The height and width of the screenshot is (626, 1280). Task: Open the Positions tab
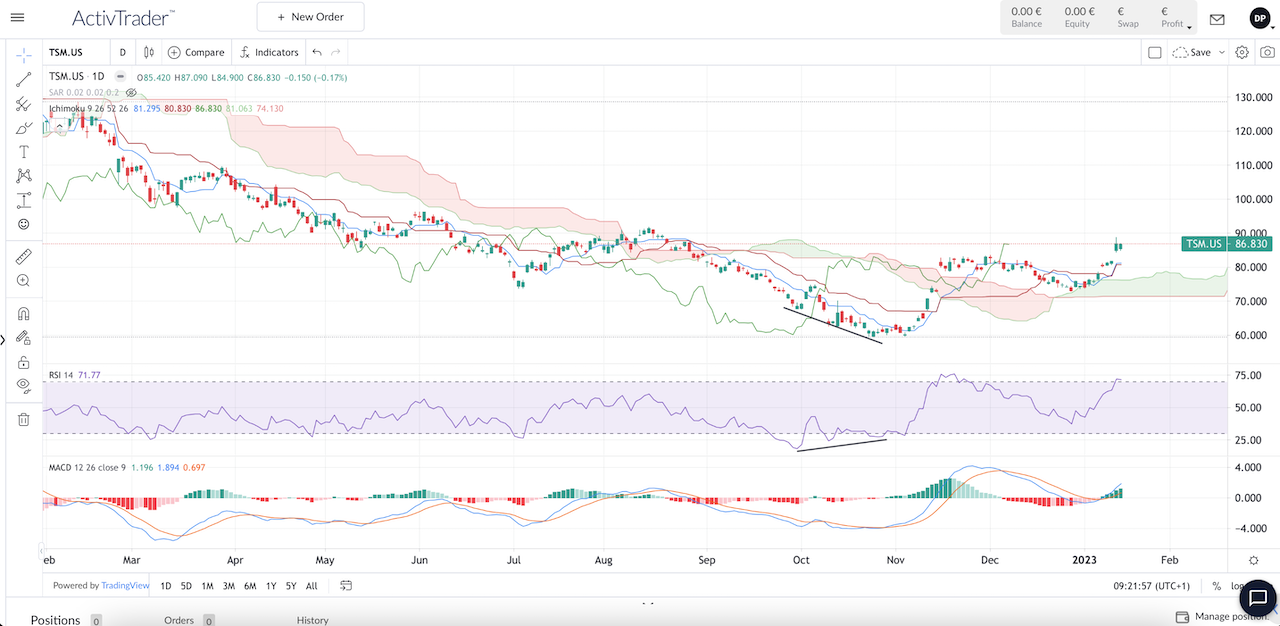tap(56, 620)
